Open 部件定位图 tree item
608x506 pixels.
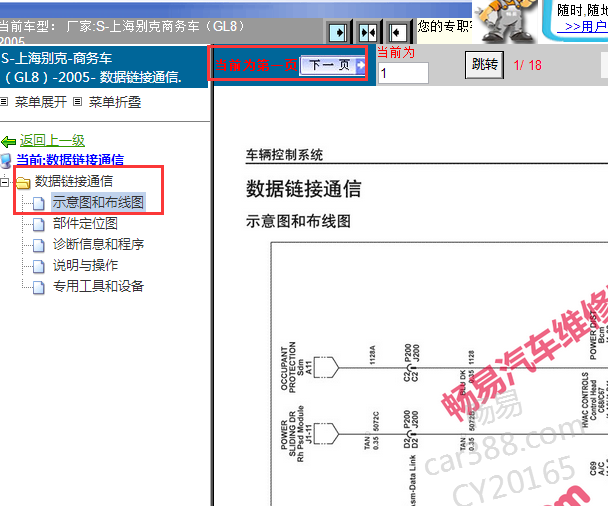(x=85, y=223)
